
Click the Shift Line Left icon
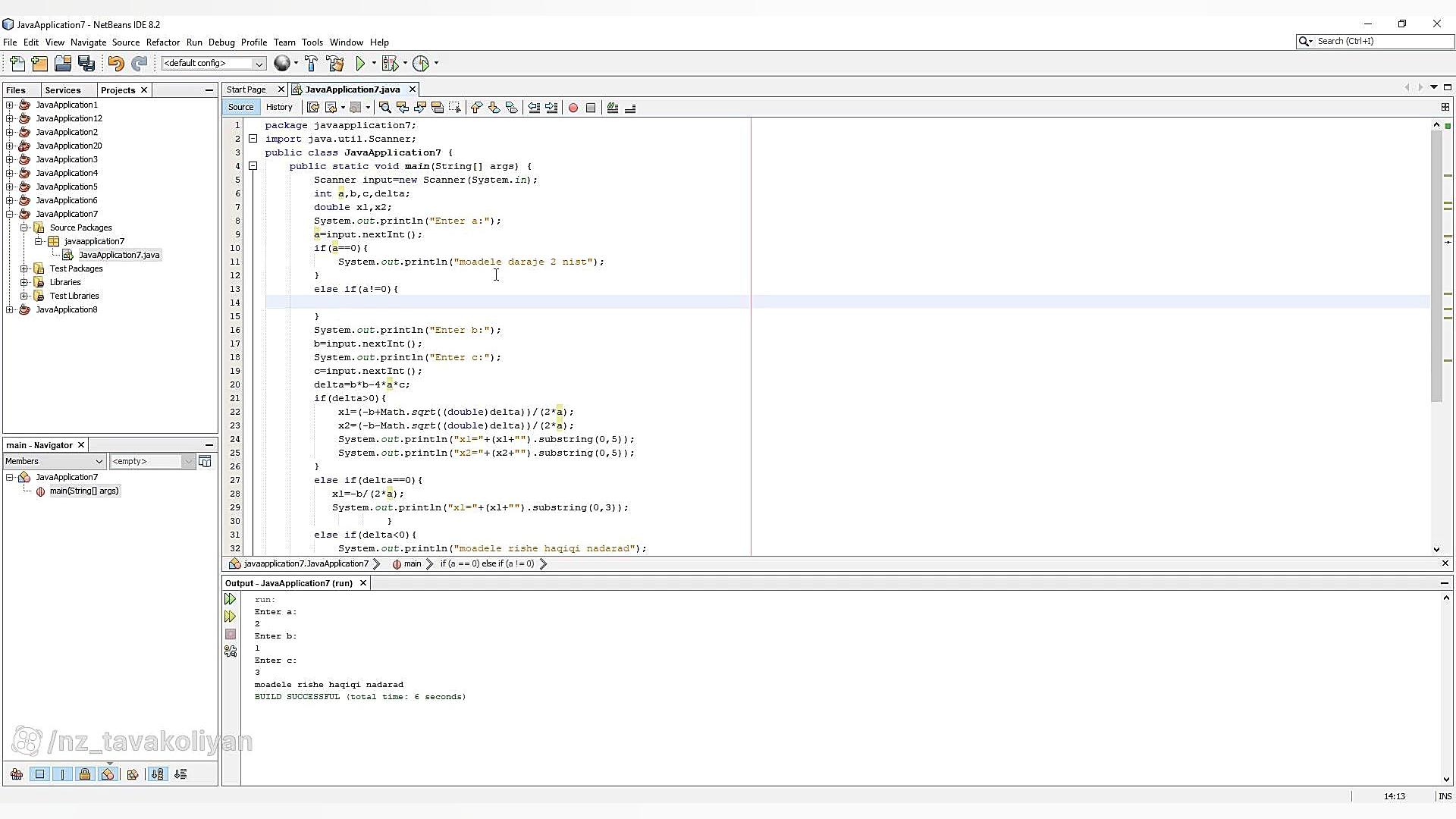coord(534,108)
